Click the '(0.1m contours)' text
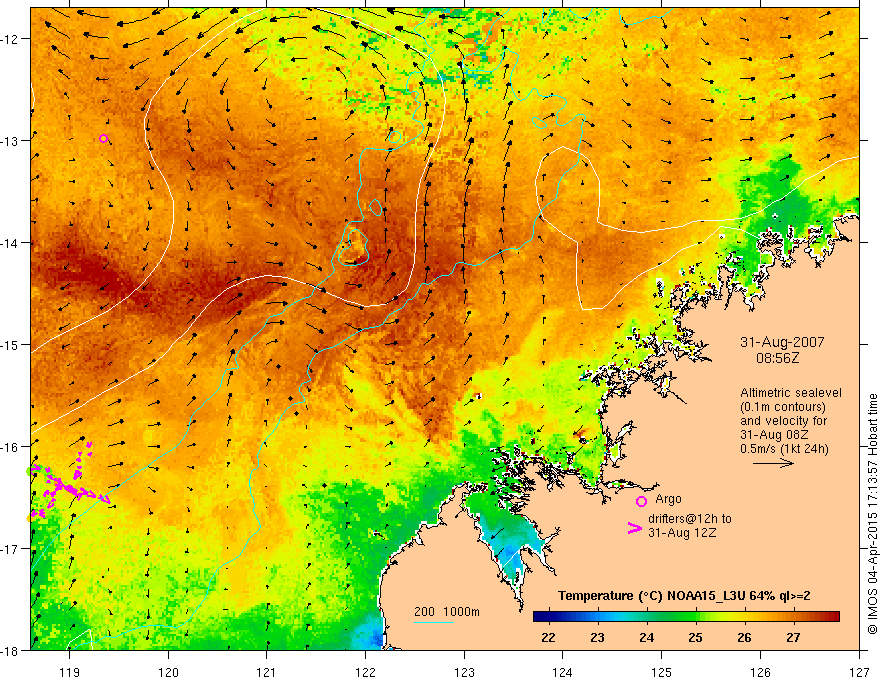Viewport: 880px width, 680px height. click(783, 407)
